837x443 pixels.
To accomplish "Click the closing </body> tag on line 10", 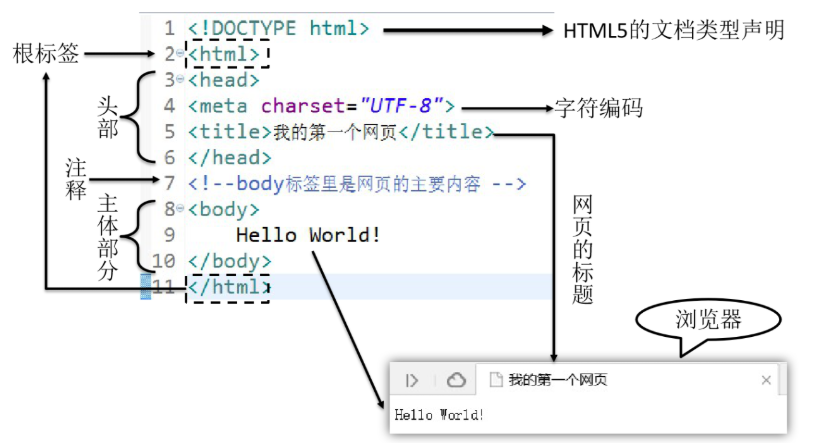I will pyautogui.click(x=230, y=261).
